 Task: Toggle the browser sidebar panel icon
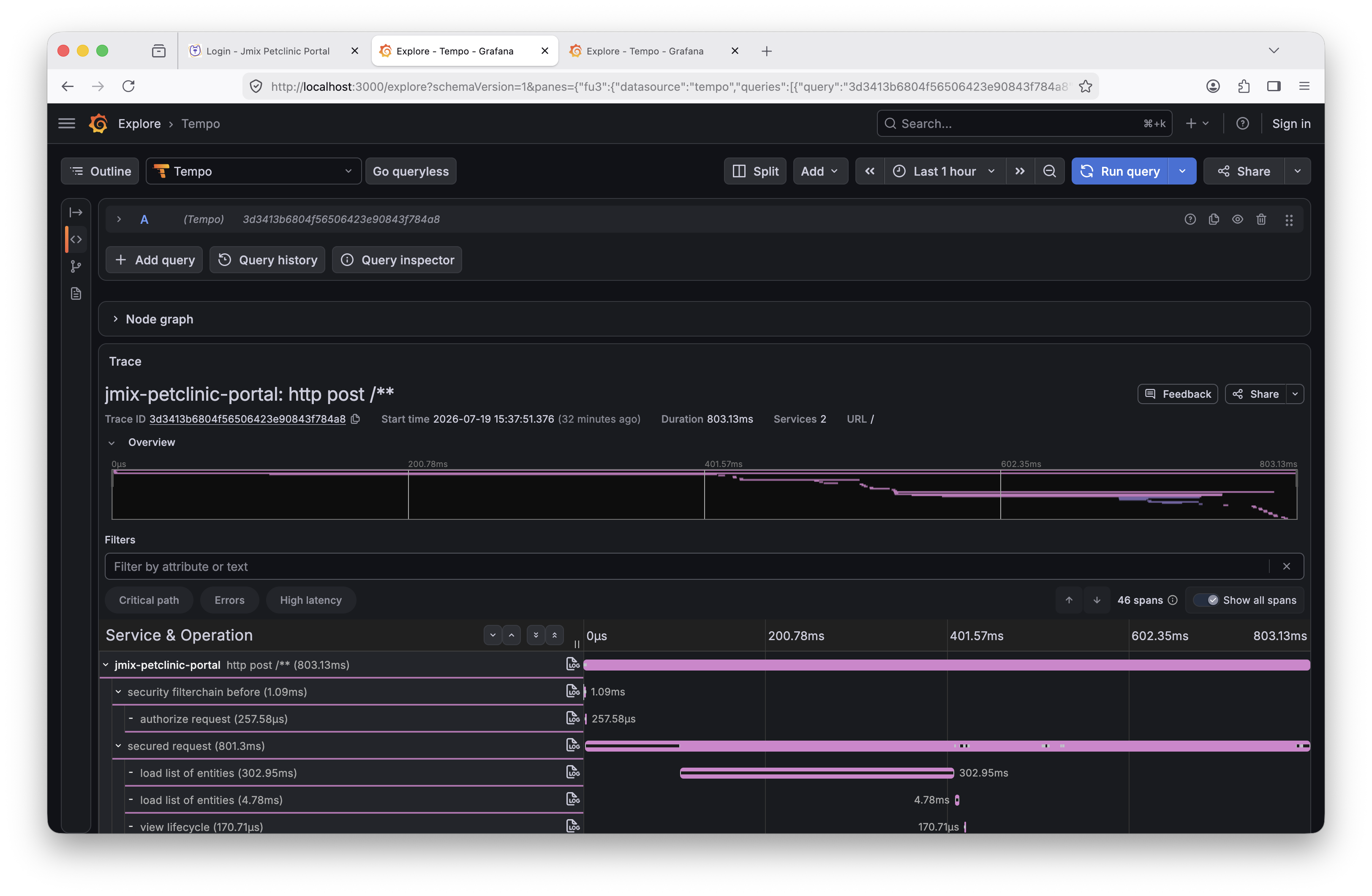point(1274,87)
